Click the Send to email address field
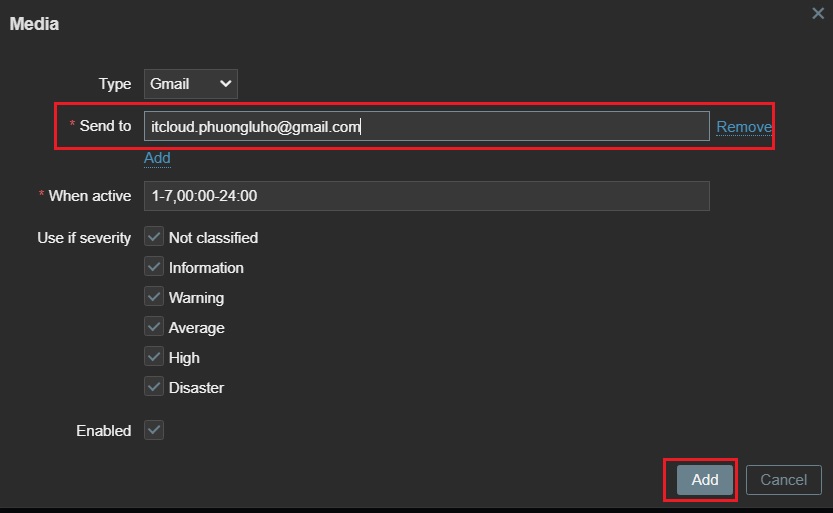This screenshot has height=513, width=833. (x=426, y=126)
